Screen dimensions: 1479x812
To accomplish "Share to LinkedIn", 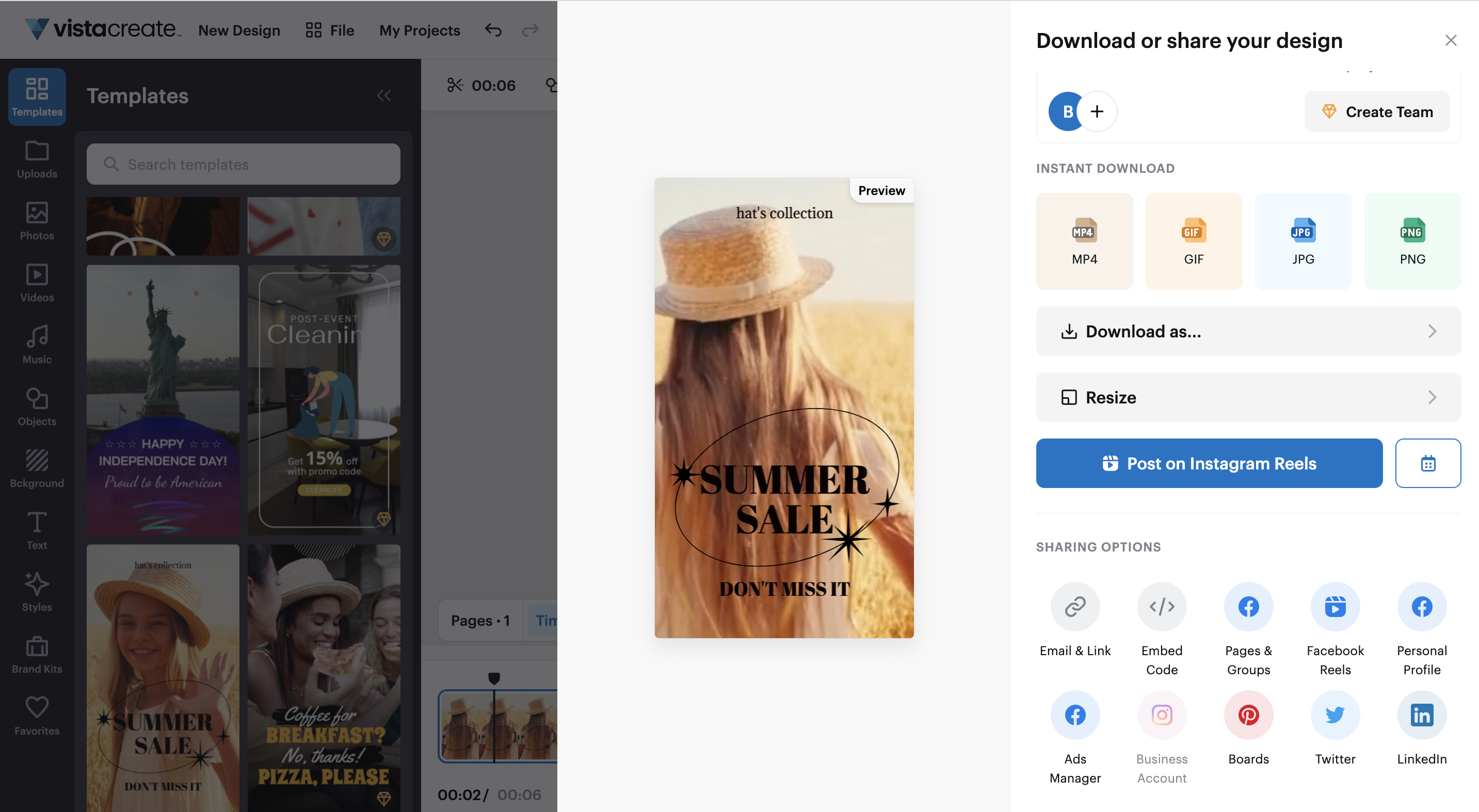I will tap(1422, 727).
